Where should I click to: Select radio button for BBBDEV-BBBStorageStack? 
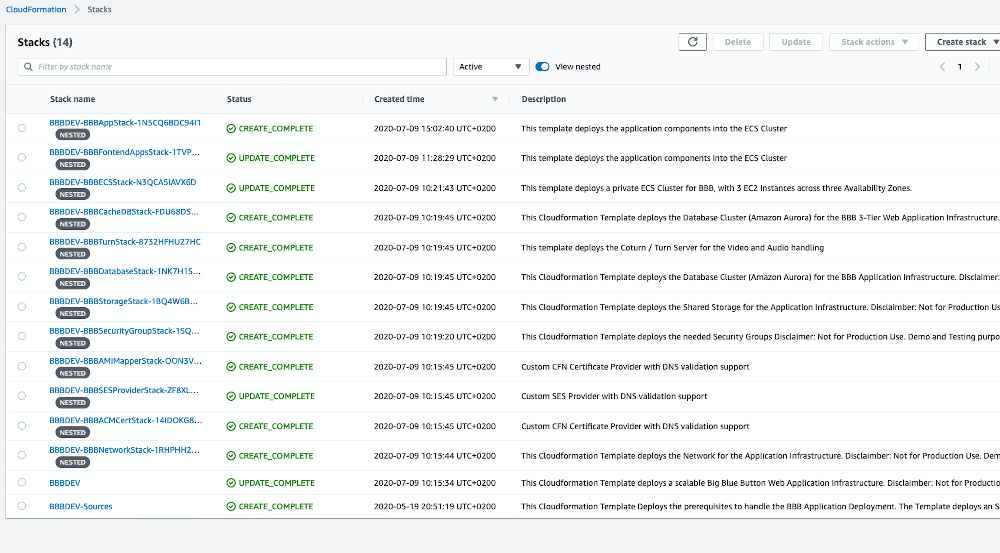click(x=22, y=307)
